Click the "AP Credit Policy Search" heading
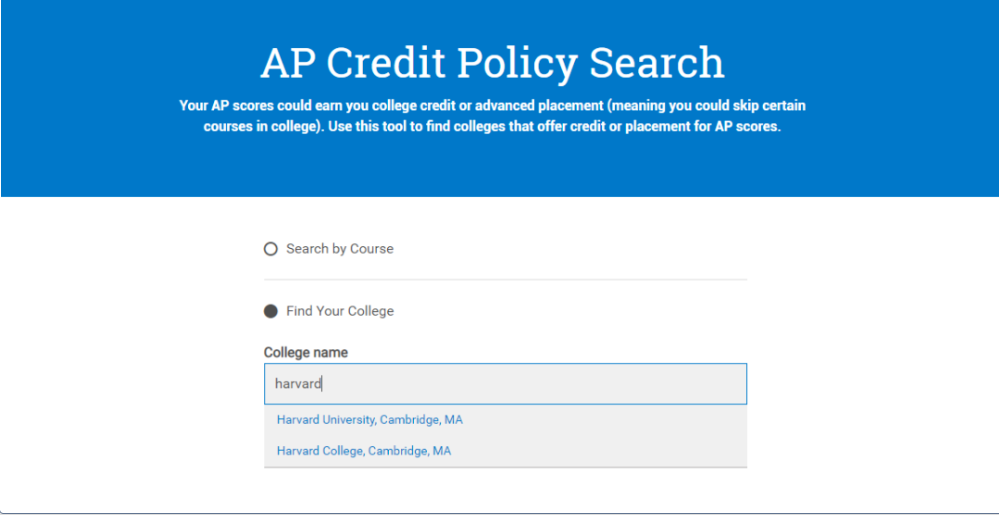This screenshot has width=999, height=515. coord(492,63)
